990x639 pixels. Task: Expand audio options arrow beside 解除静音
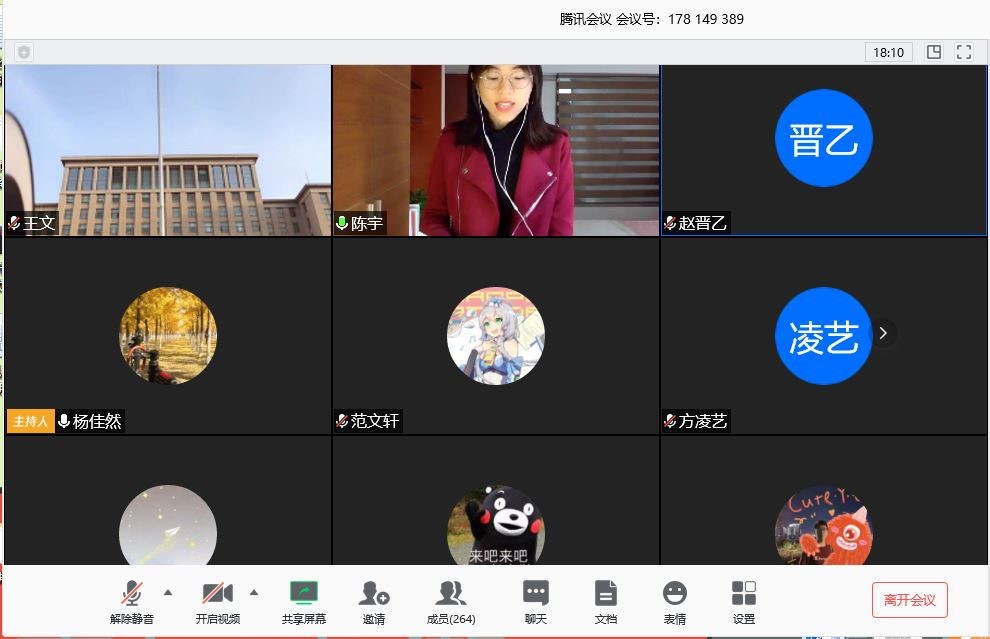point(168,592)
